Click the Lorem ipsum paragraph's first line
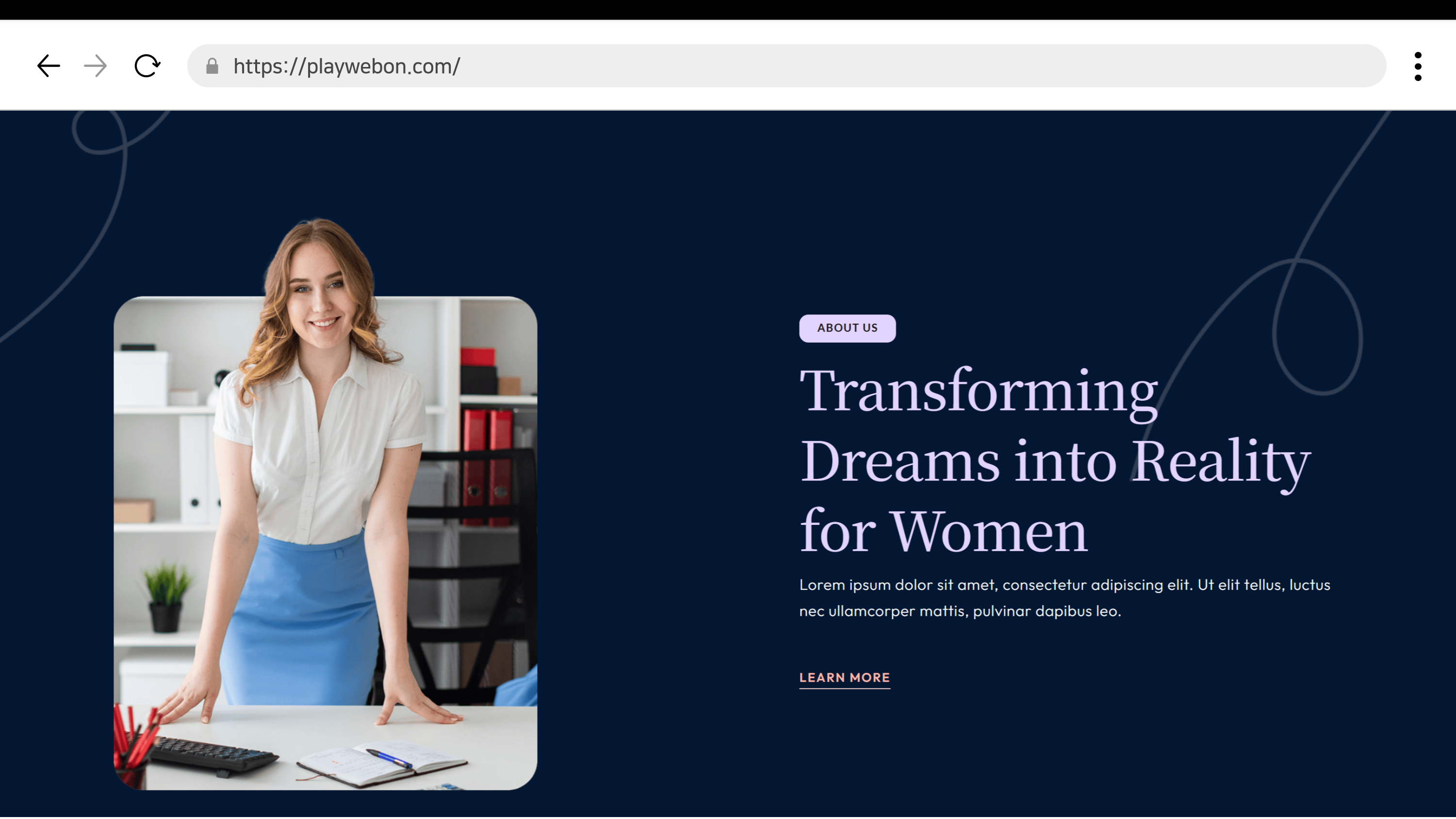This screenshot has height=819, width=1456. coord(1064,585)
